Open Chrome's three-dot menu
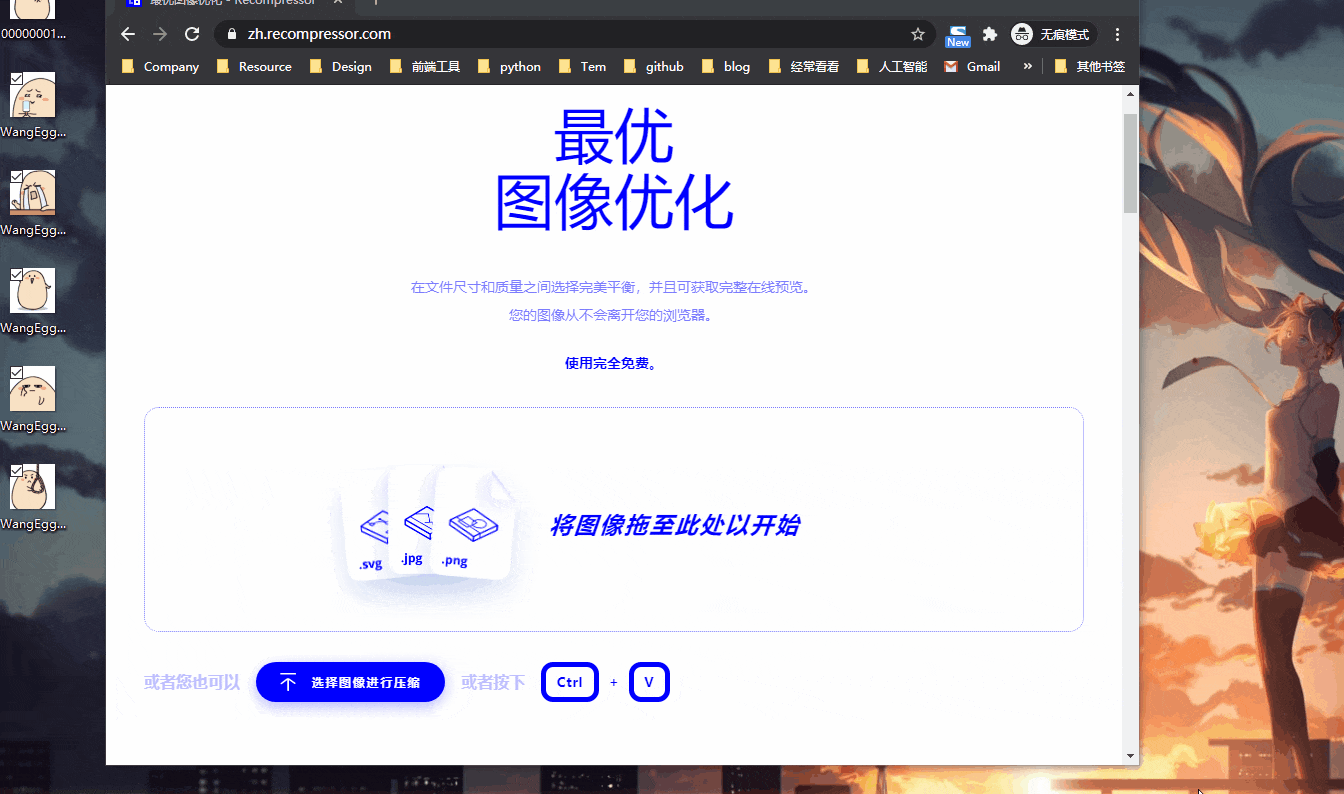The height and width of the screenshot is (794, 1344). coord(1118,34)
